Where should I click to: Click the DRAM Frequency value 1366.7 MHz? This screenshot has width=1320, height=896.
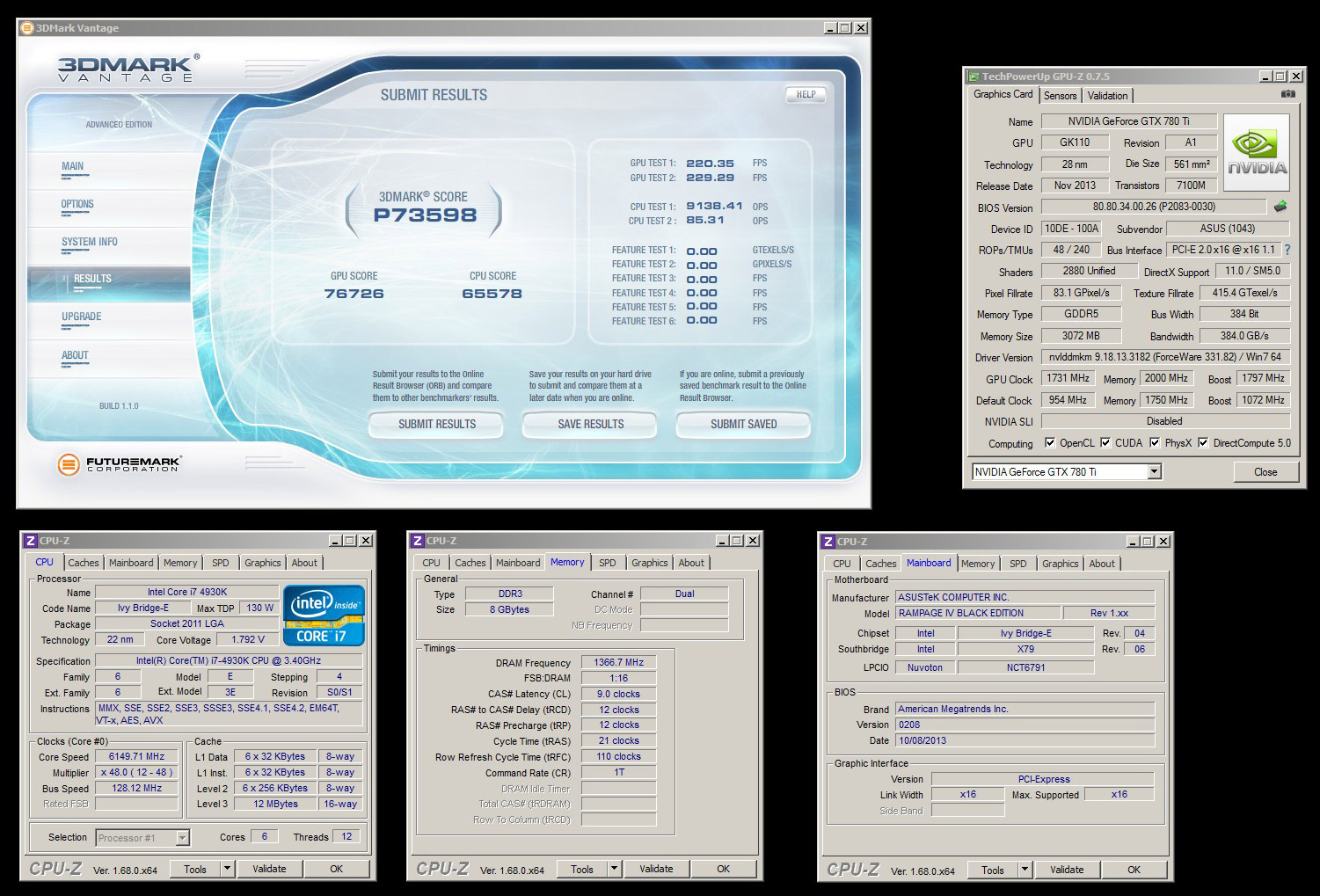[619, 663]
